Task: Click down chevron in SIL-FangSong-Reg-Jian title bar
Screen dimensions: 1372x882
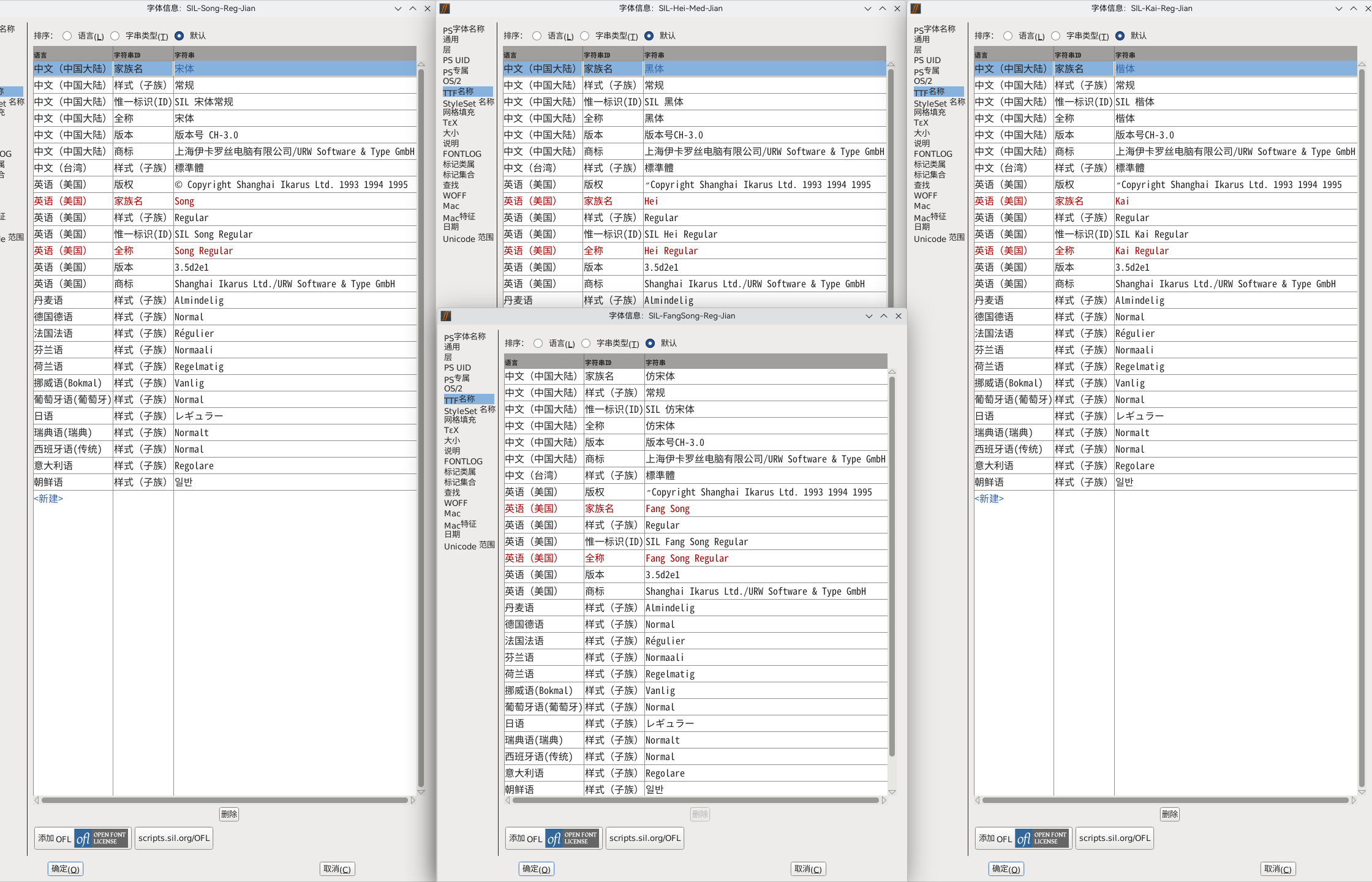Action: click(x=869, y=316)
